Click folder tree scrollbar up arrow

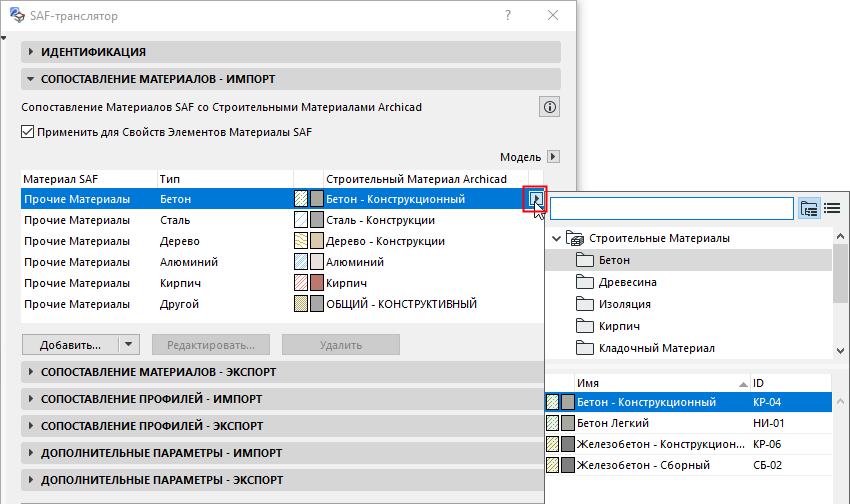click(x=840, y=236)
